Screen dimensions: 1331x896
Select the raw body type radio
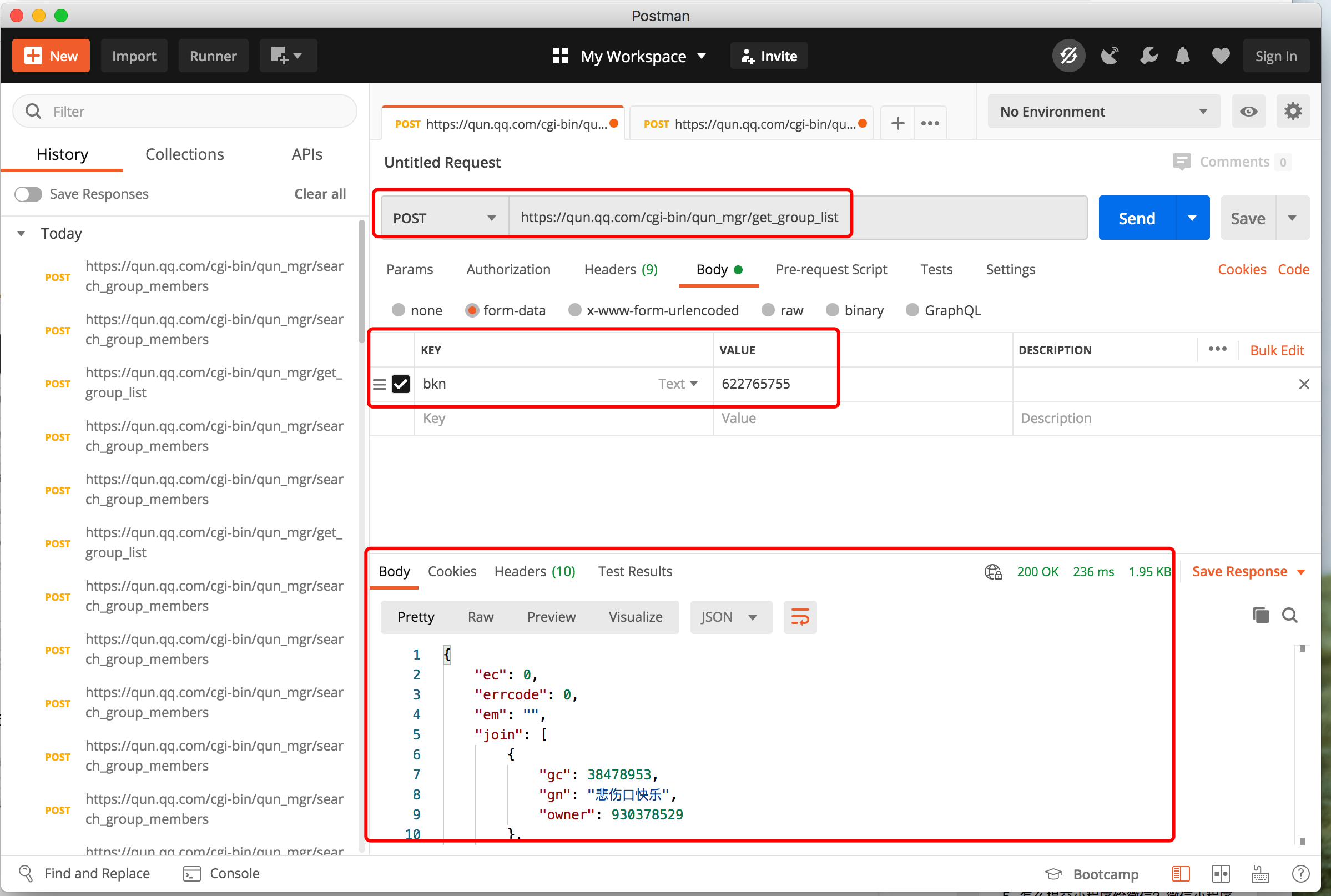(768, 310)
